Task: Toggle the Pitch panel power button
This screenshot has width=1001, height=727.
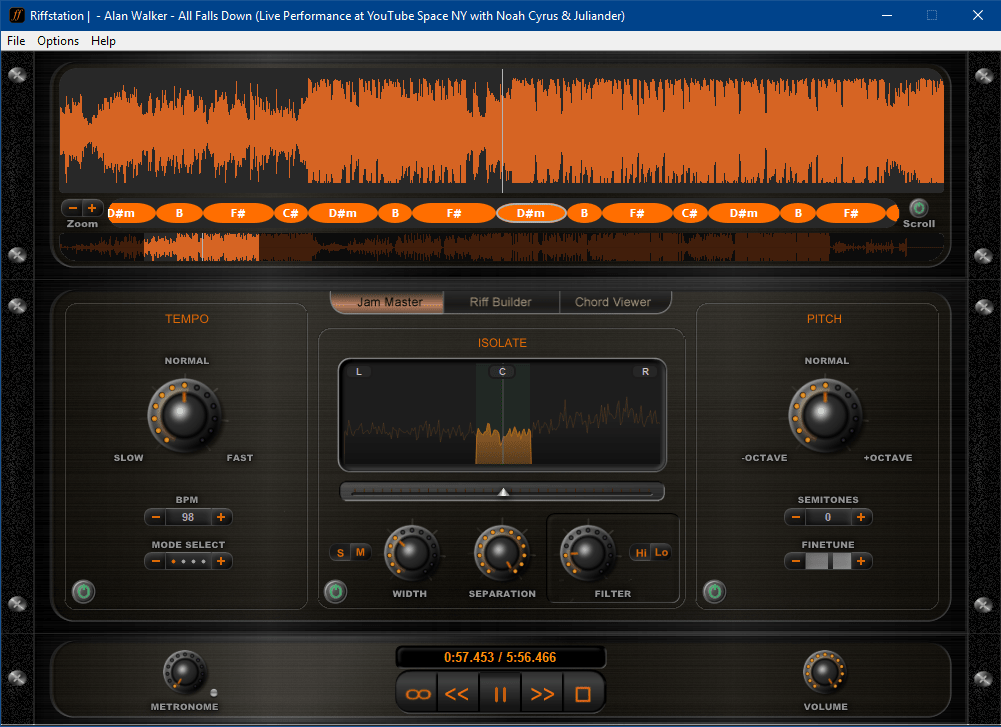Action: pyautogui.click(x=714, y=591)
